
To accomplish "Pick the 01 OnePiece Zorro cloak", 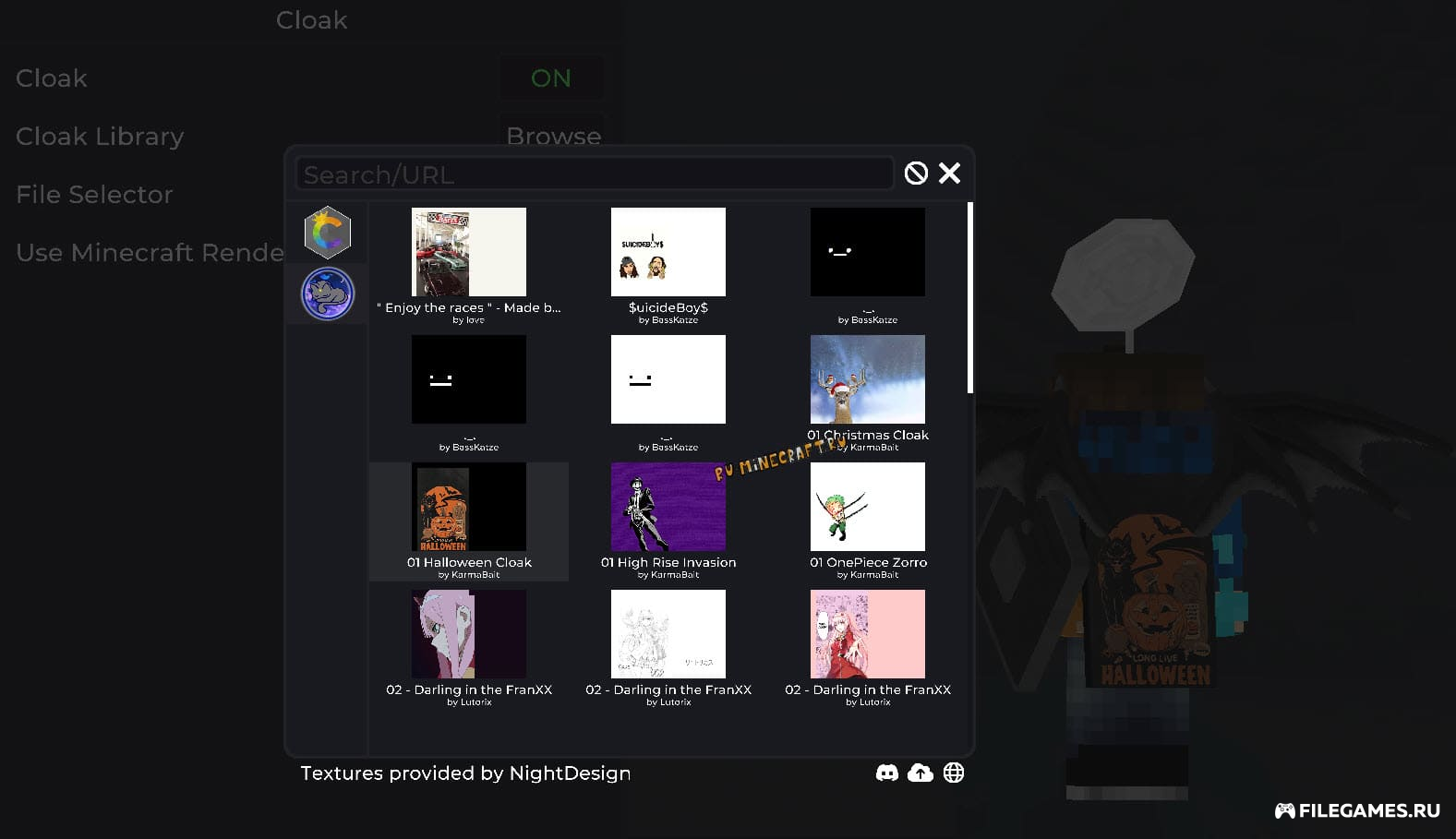I will pyautogui.click(x=868, y=507).
